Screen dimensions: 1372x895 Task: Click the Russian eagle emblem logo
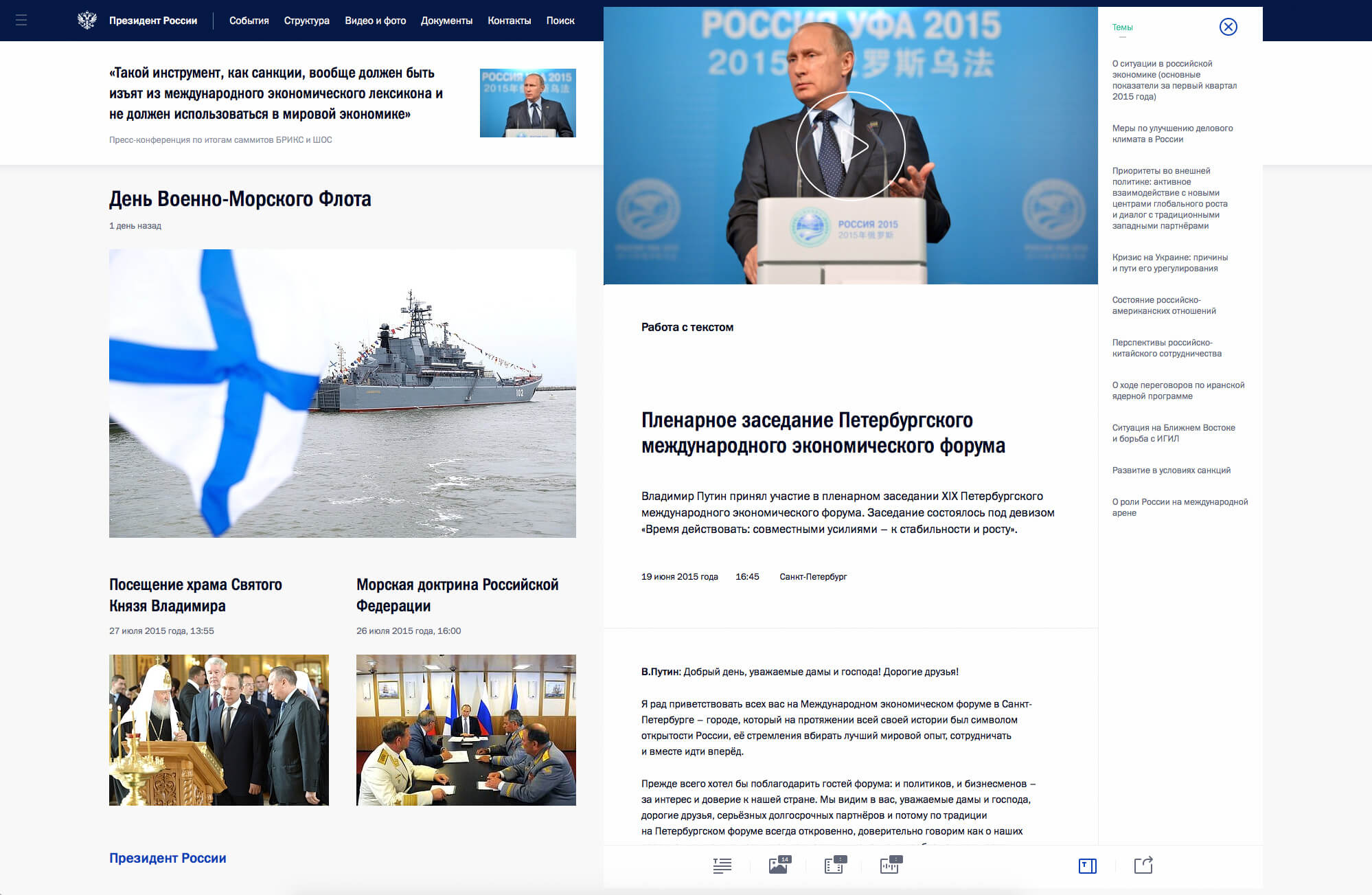point(87,21)
